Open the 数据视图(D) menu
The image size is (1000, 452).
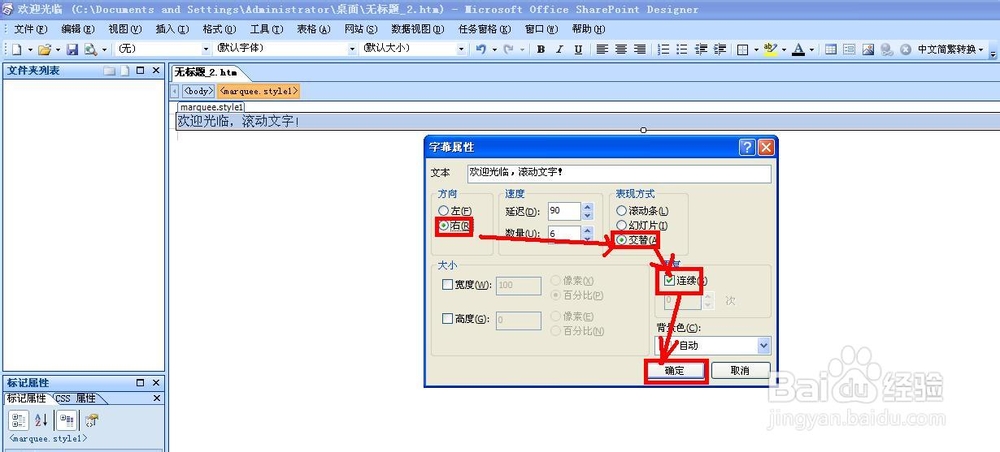[418, 29]
